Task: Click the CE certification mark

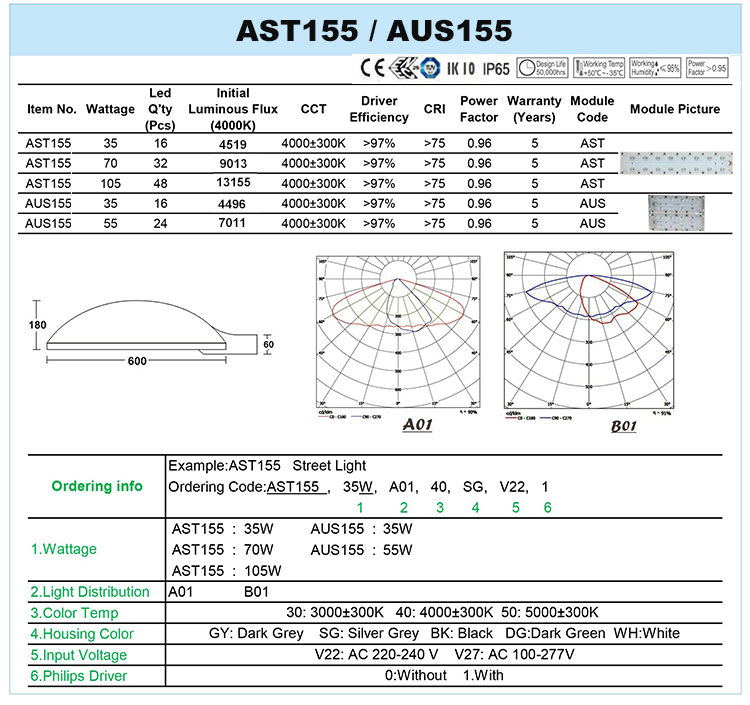Action: click(x=372, y=68)
